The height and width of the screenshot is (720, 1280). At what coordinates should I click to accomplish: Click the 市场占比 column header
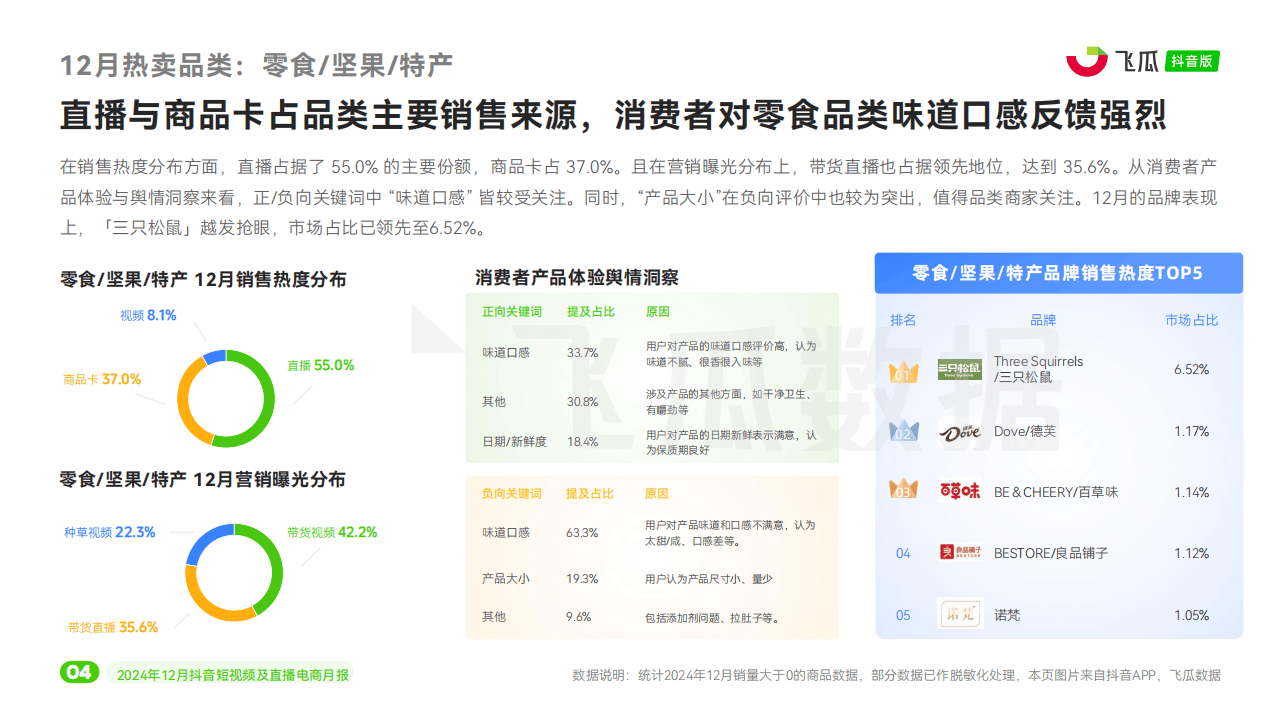(x=1191, y=321)
